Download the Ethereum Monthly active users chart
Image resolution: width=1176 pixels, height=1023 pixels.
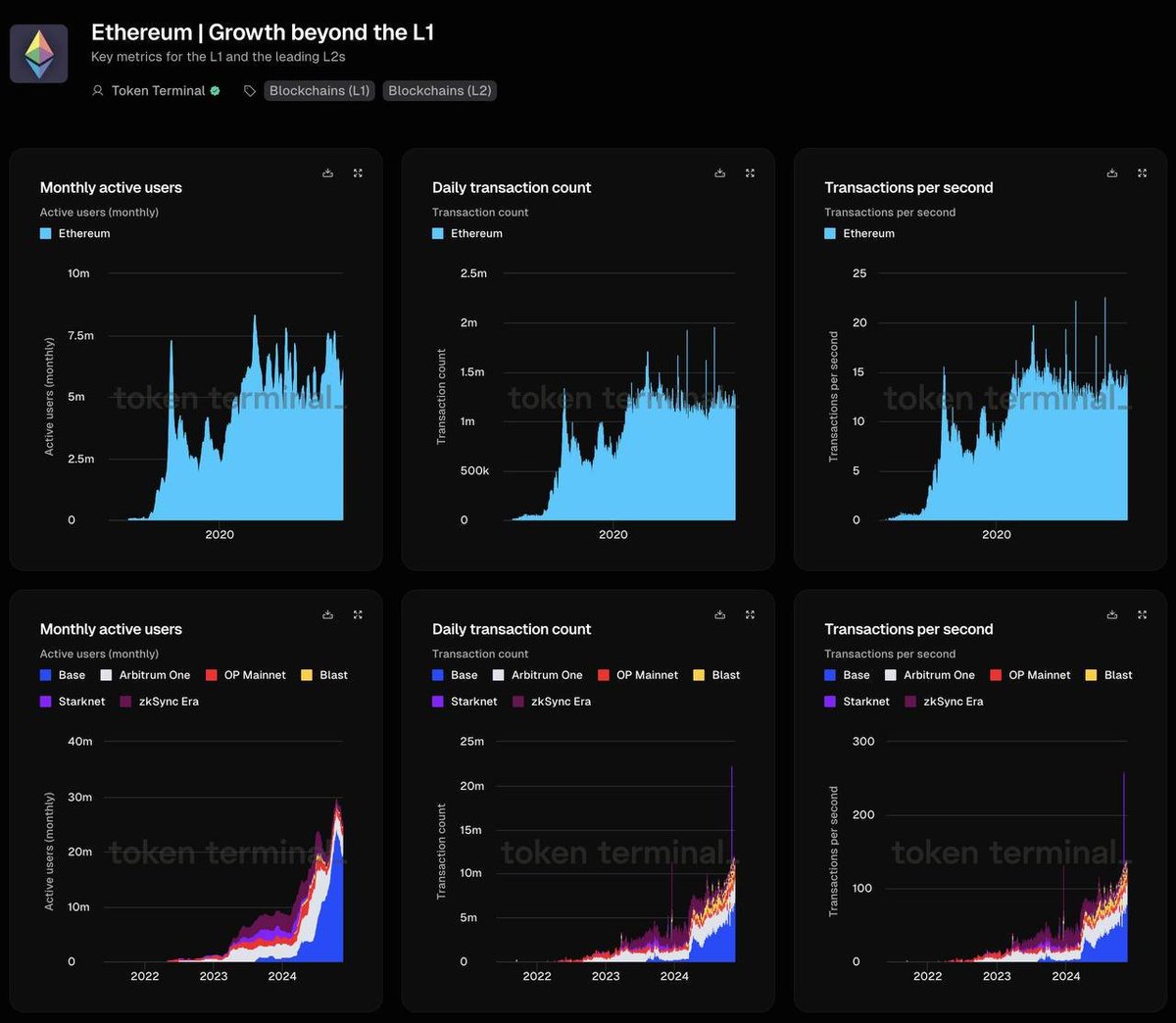click(327, 173)
